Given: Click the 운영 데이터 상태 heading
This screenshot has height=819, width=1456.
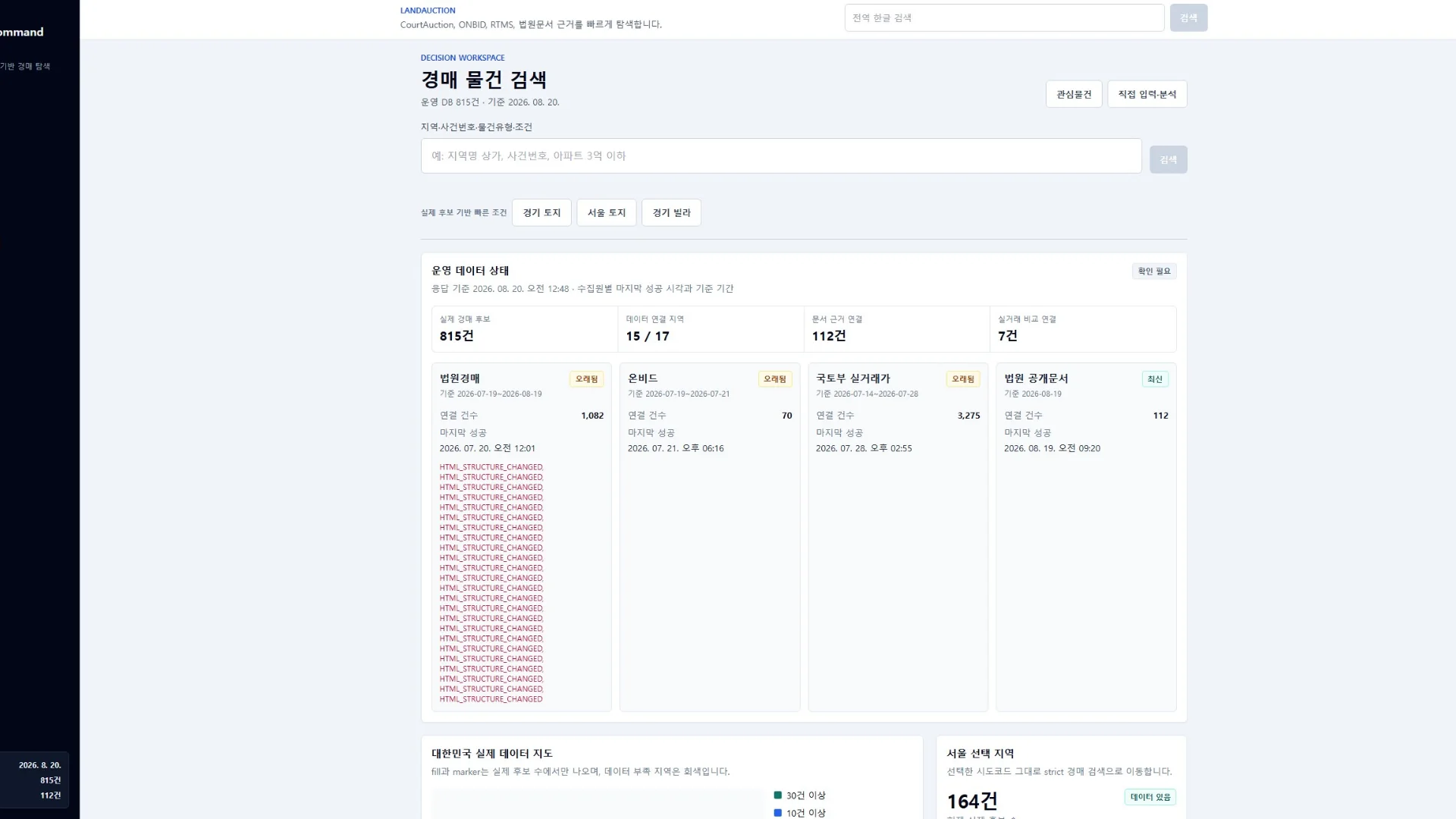Looking at the screenshot, I should (x=470, y=270).
